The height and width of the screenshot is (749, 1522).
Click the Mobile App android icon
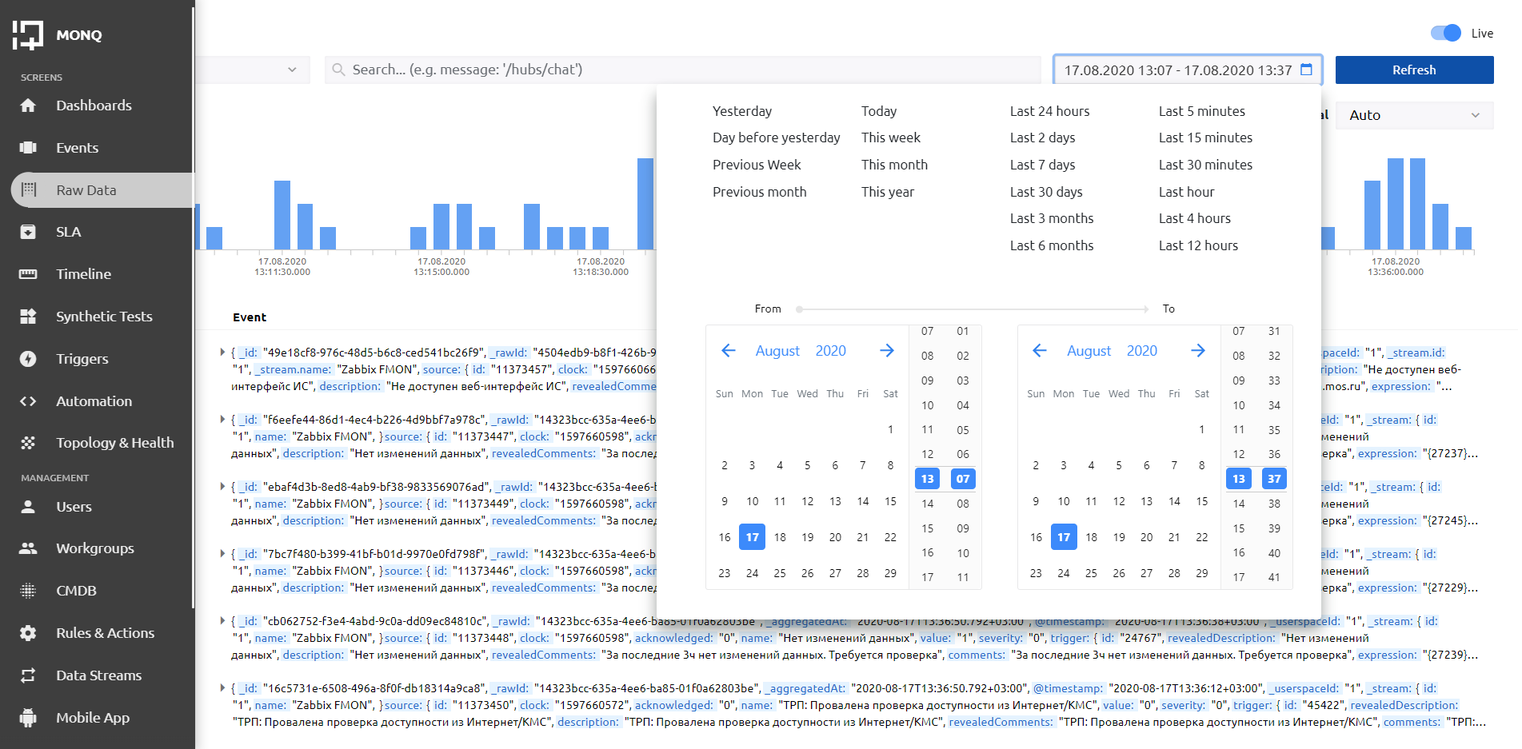pos(28,718)
